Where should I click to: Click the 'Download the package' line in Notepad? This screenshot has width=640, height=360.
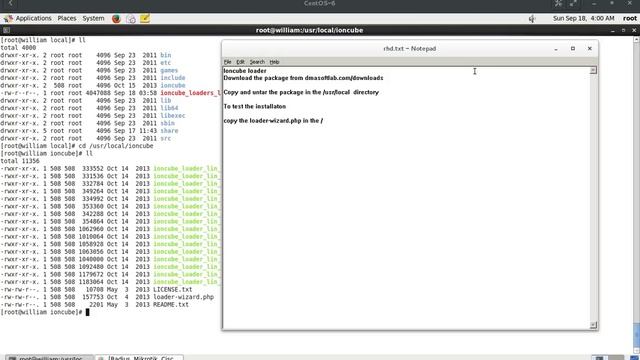(x=303, y=78)
